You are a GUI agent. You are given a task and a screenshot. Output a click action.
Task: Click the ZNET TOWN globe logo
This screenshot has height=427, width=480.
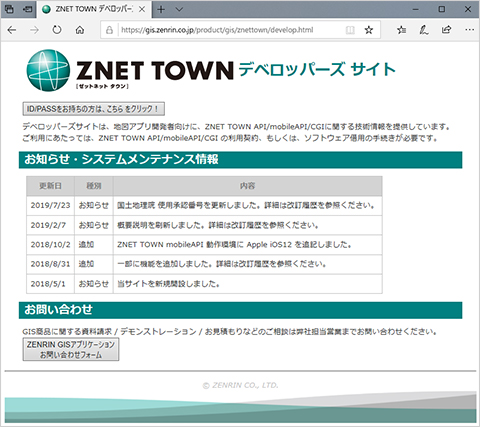(x=48, y=70)
